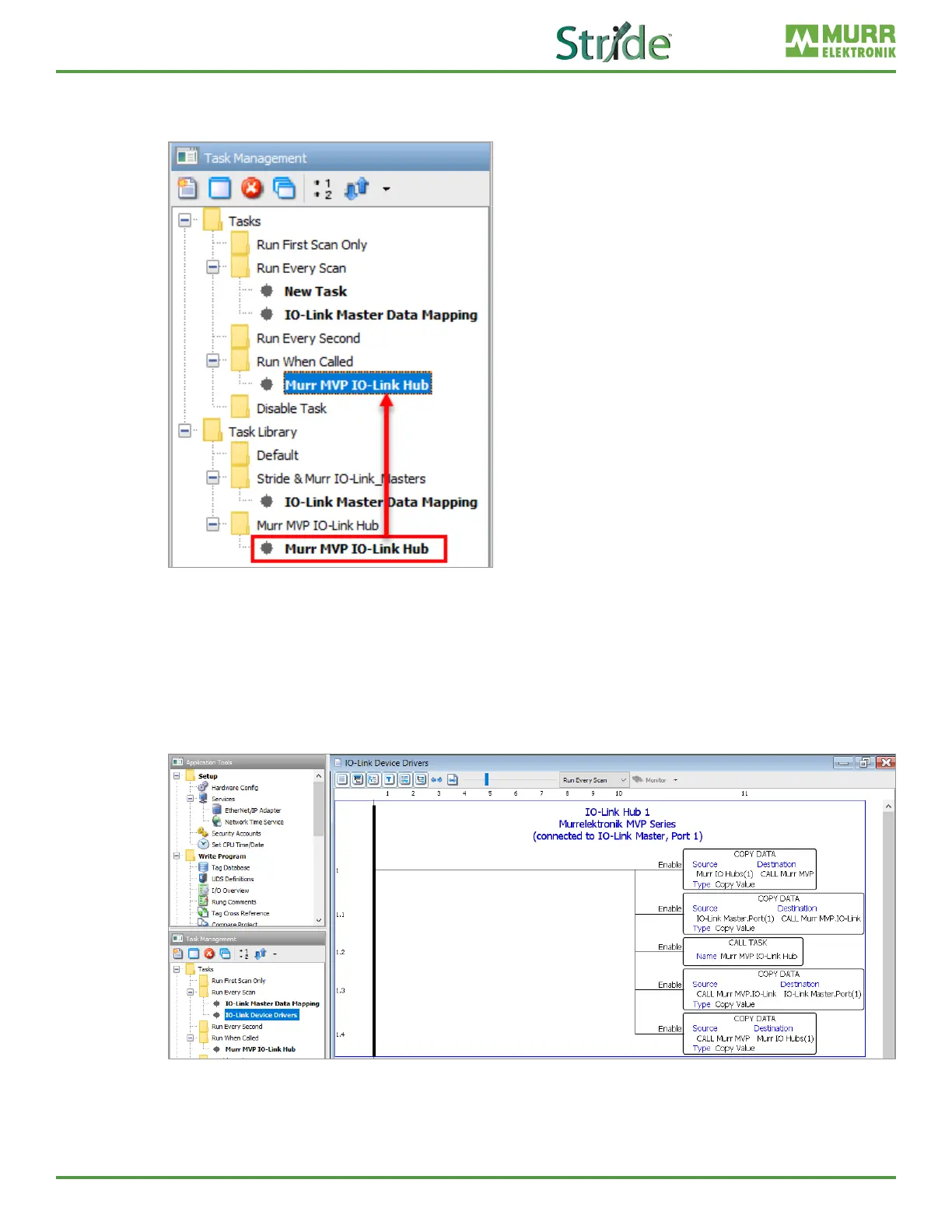Collapse the Write Program group
Viewport: 952px width, 1232px height.
coord(177,856)
